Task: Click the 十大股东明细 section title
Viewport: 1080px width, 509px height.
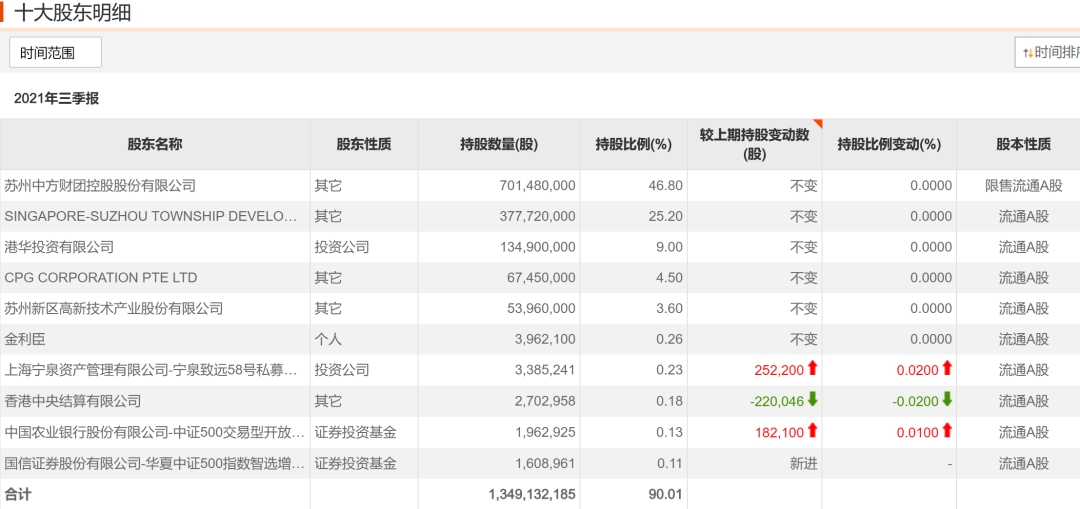Action: pos(72,12)
